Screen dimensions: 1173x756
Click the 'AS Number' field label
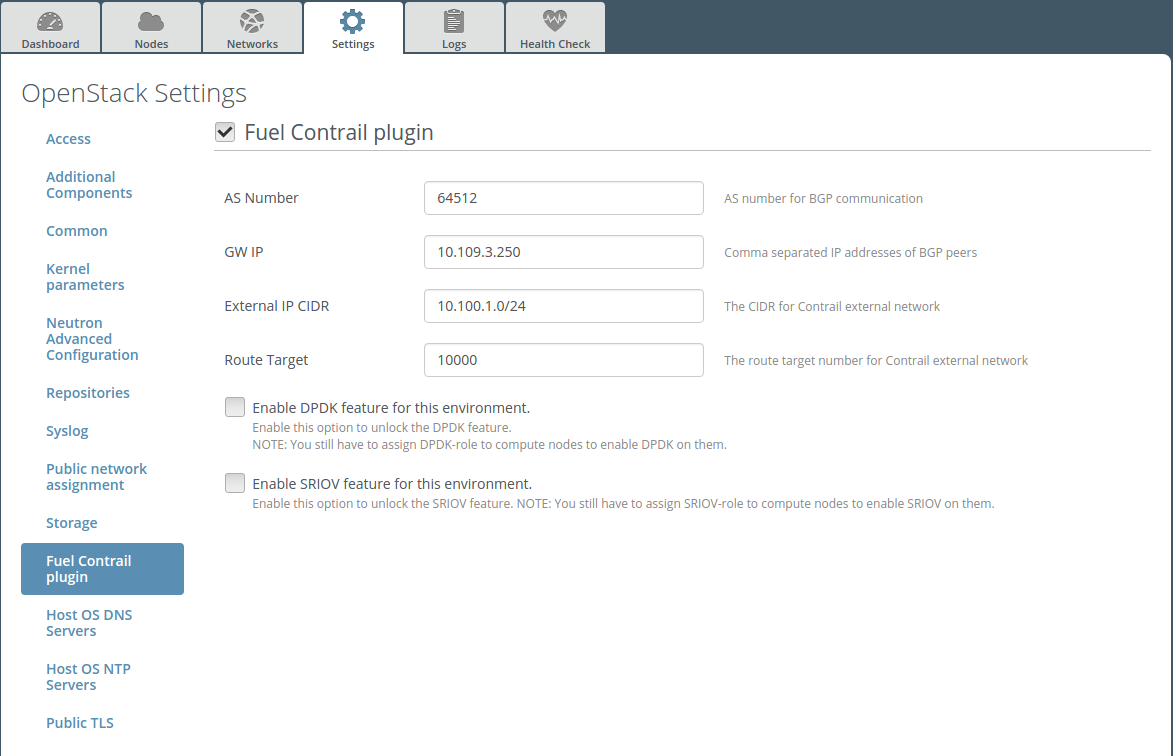pyautogui.click(x=261, y=198)
